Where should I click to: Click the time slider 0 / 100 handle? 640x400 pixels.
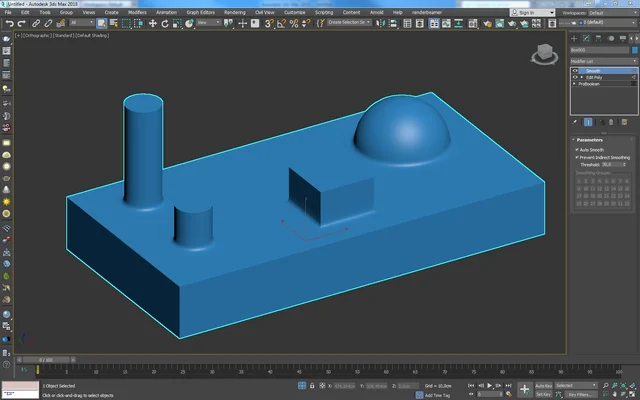pos(46,360)
